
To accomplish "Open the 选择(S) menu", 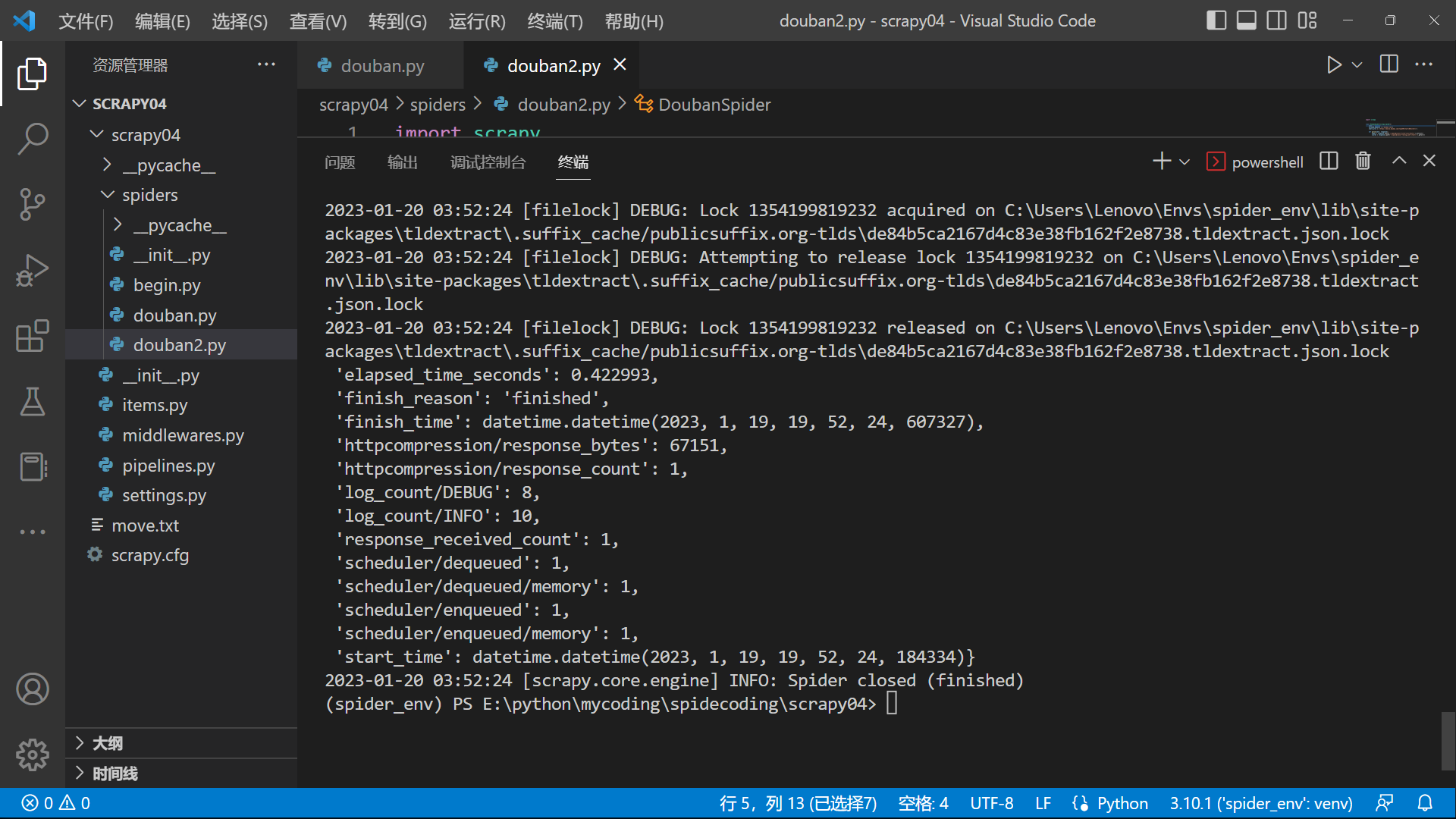I will coord(240,21).
